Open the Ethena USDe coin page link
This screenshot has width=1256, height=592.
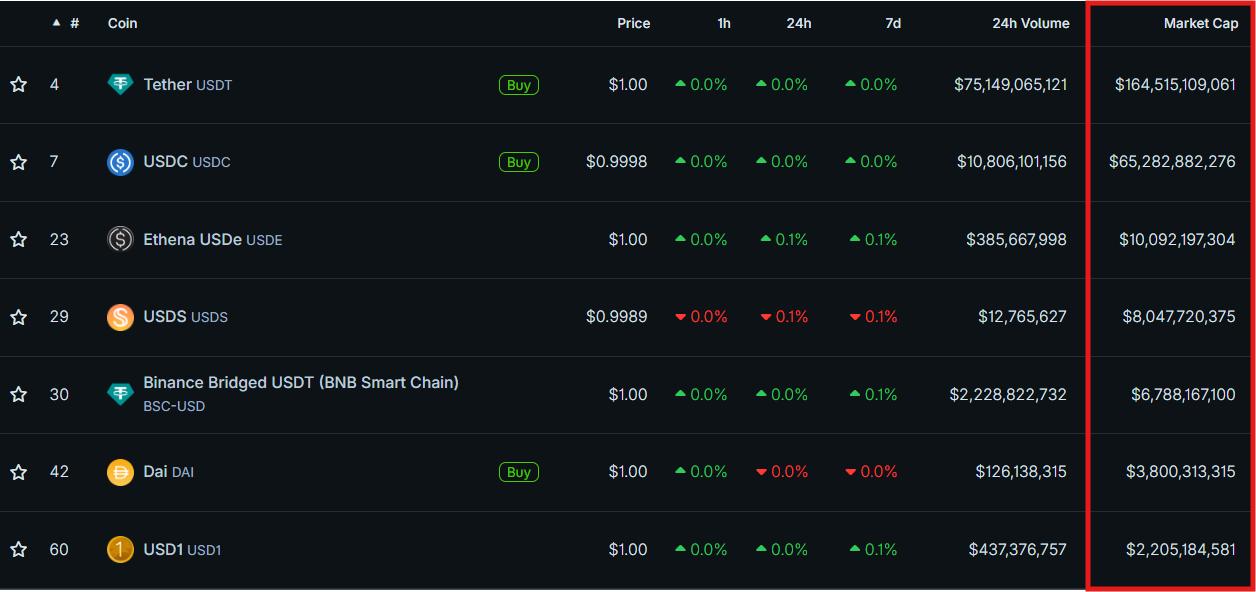click(192, 240)
